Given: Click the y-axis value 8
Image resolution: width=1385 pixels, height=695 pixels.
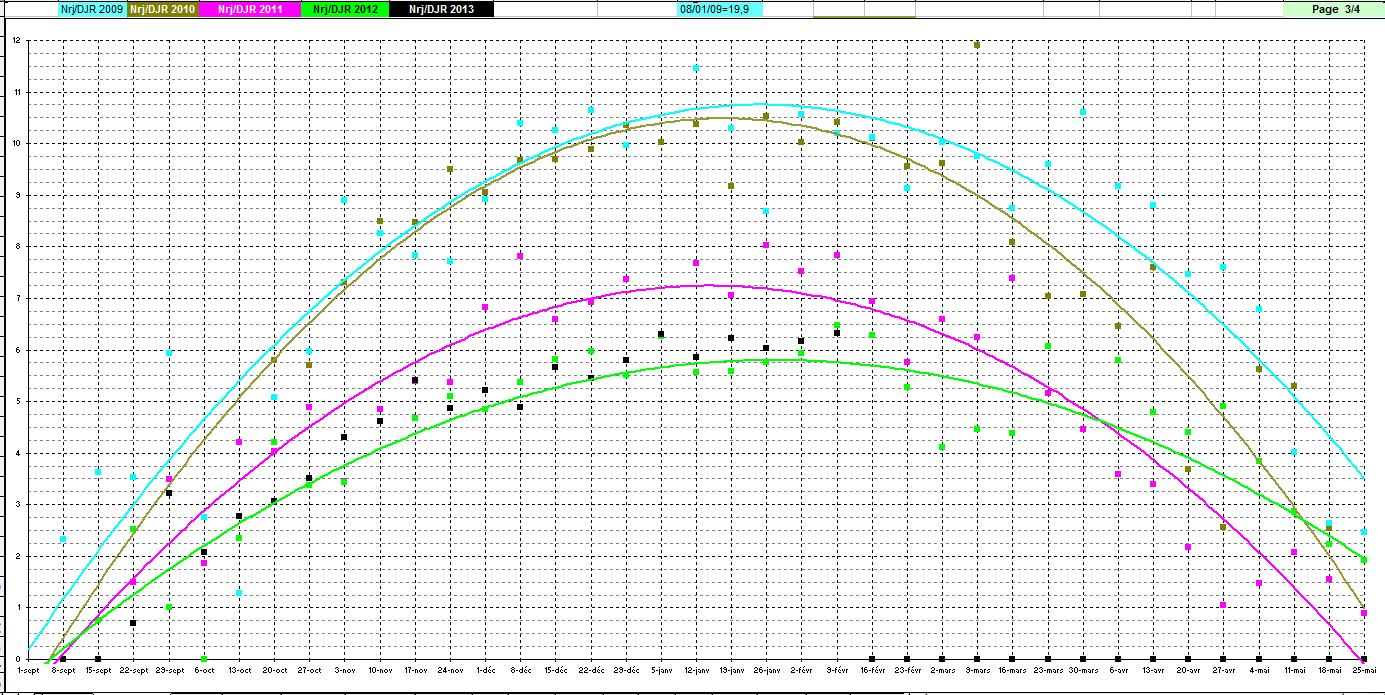Looking at the screenshot, I should tap(17, 247).
